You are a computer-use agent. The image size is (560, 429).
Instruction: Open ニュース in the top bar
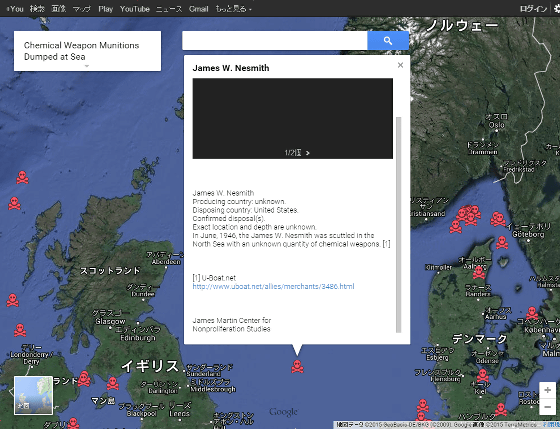tap(169, 9)
